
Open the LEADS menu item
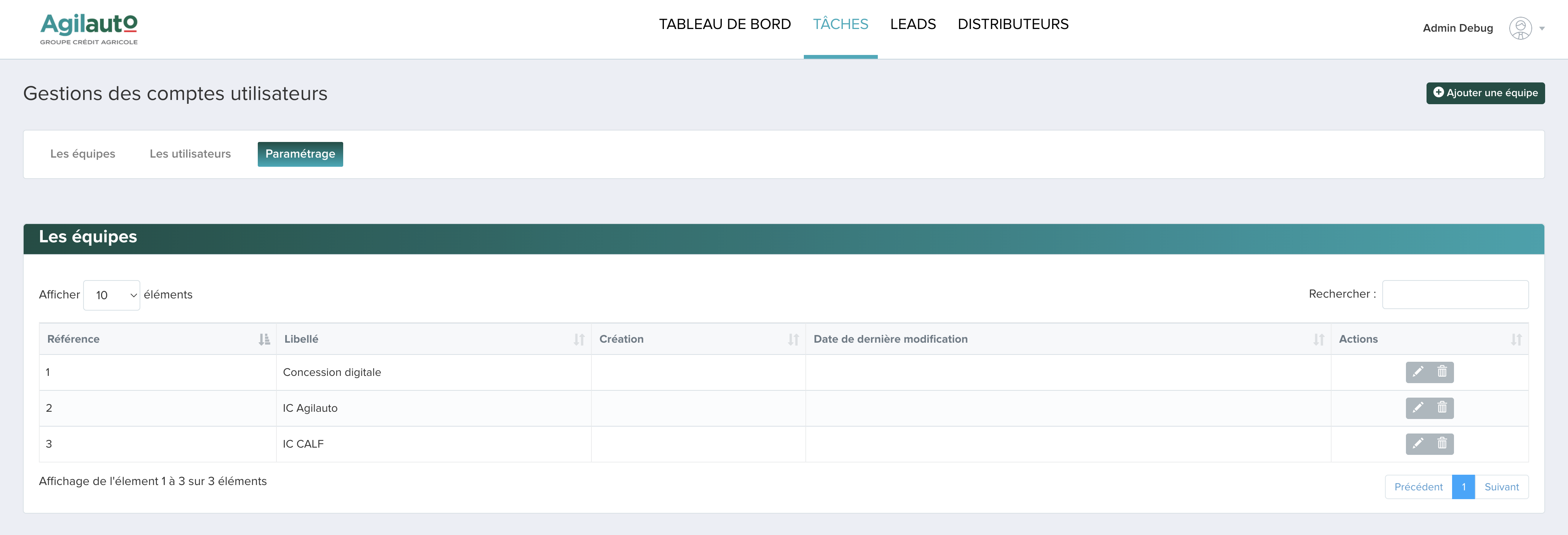[913, 24]
